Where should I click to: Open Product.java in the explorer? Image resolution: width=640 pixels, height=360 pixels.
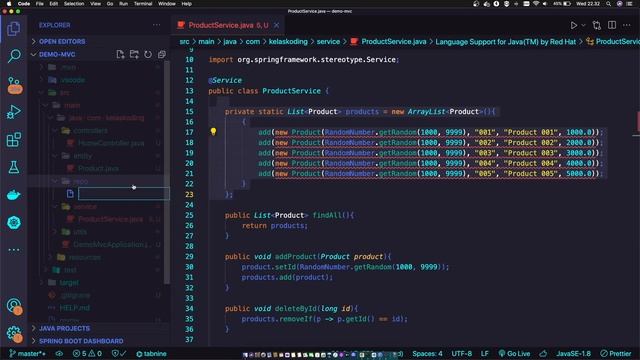(x=98, y=169)
